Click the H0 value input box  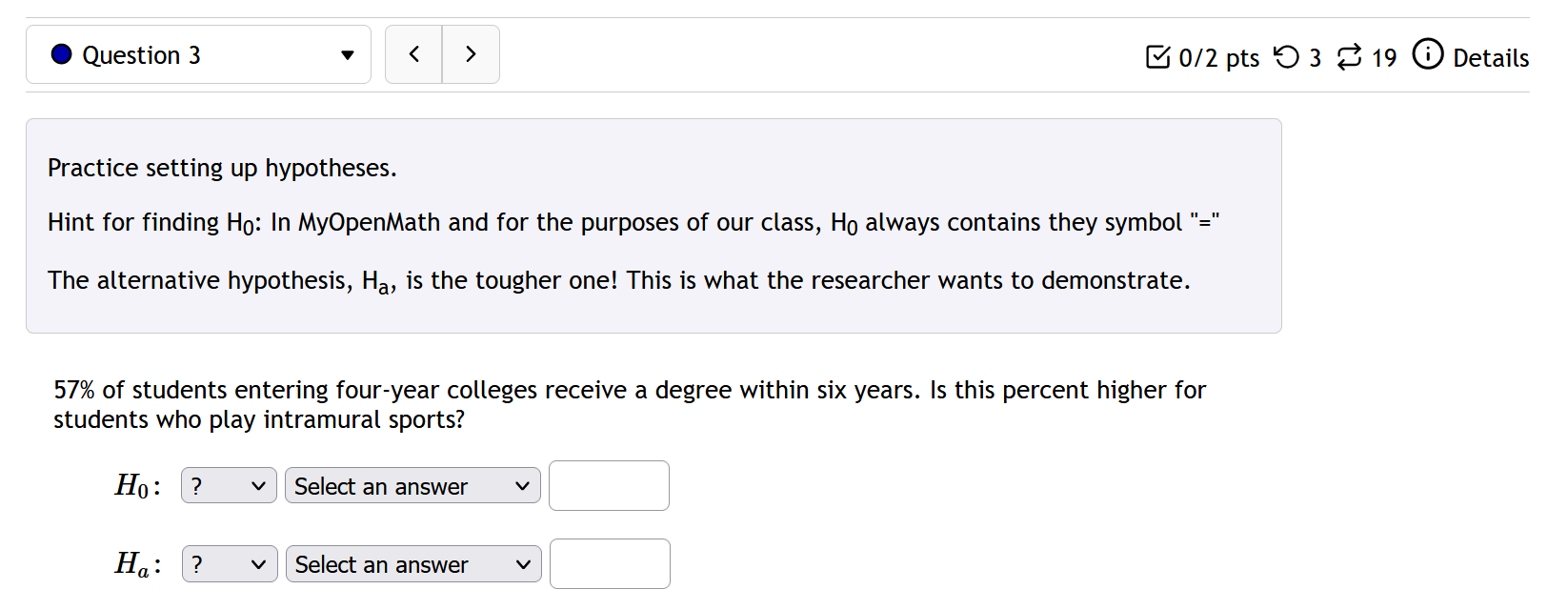pos(609,486)
